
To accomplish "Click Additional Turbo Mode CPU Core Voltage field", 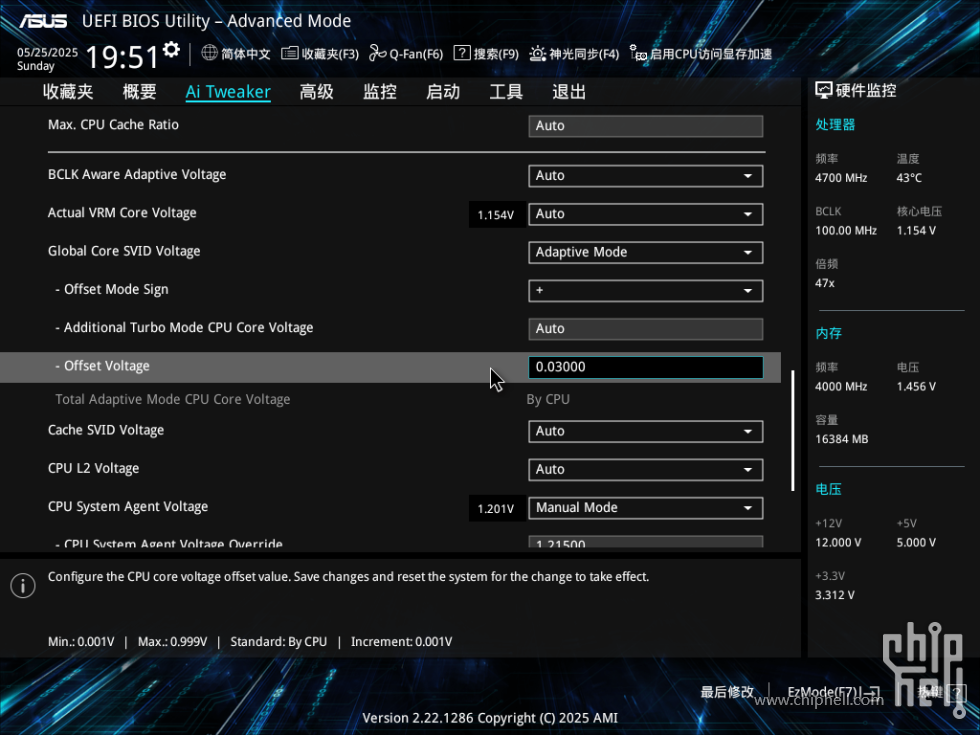I will [x=646, y=329].
